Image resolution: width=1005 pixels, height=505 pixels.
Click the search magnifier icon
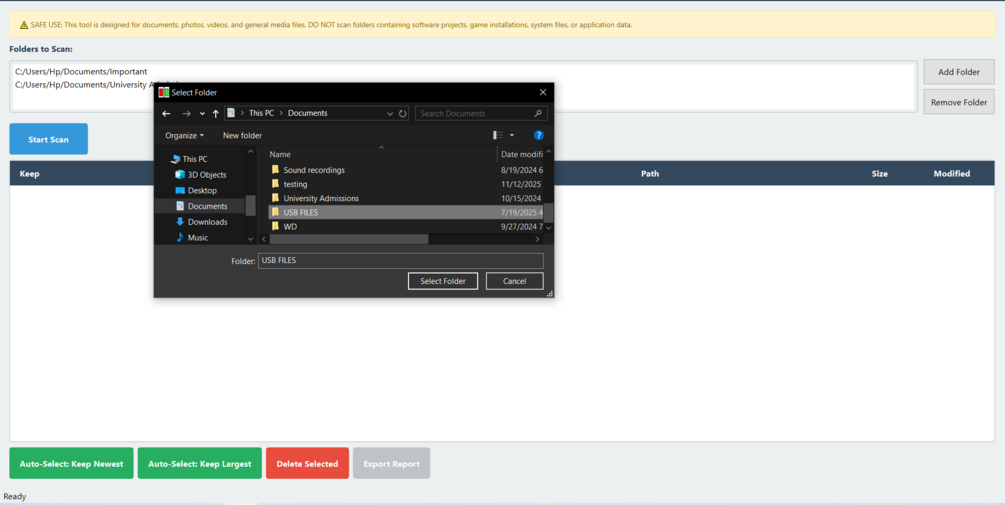[538, 113]
